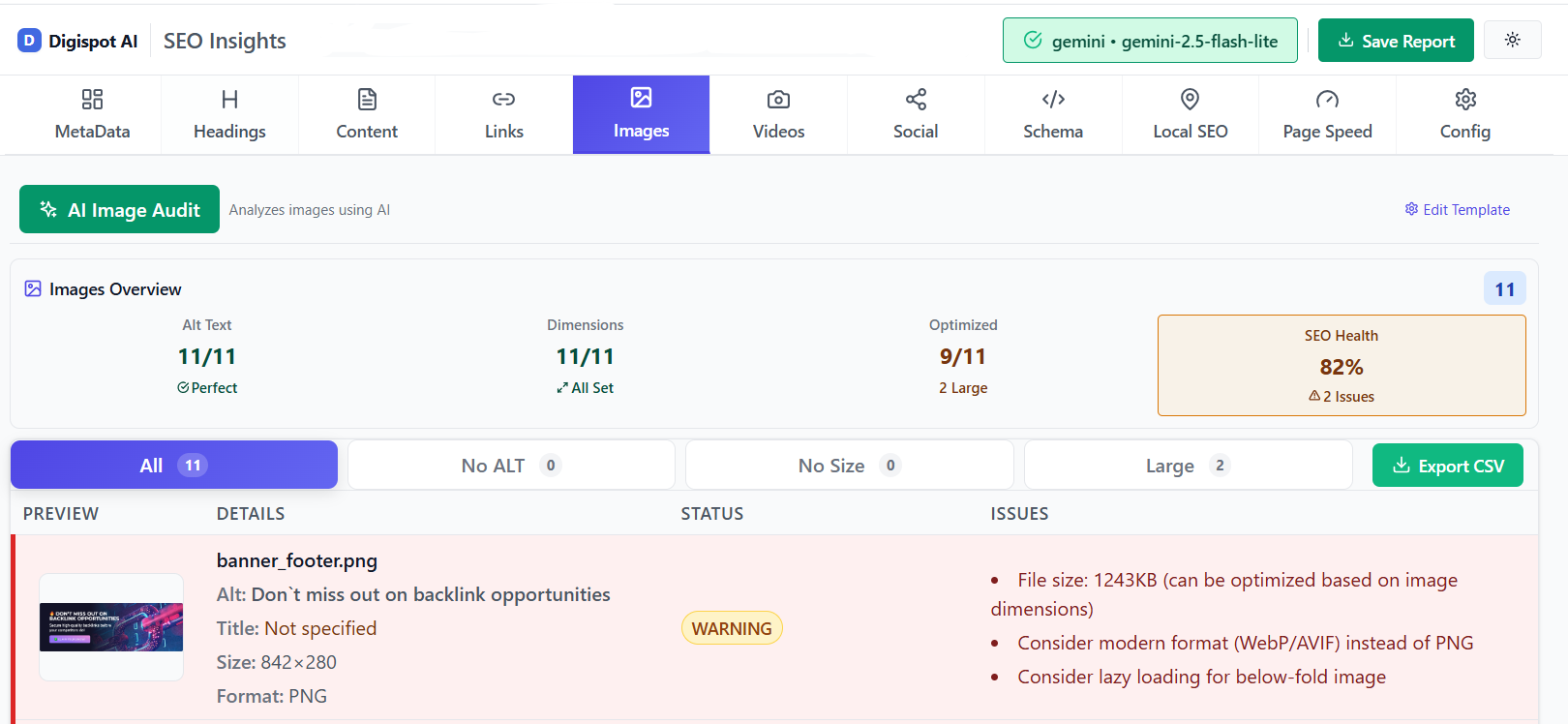
Task: Click the ISSUES column header
Action: [1019, 513]
